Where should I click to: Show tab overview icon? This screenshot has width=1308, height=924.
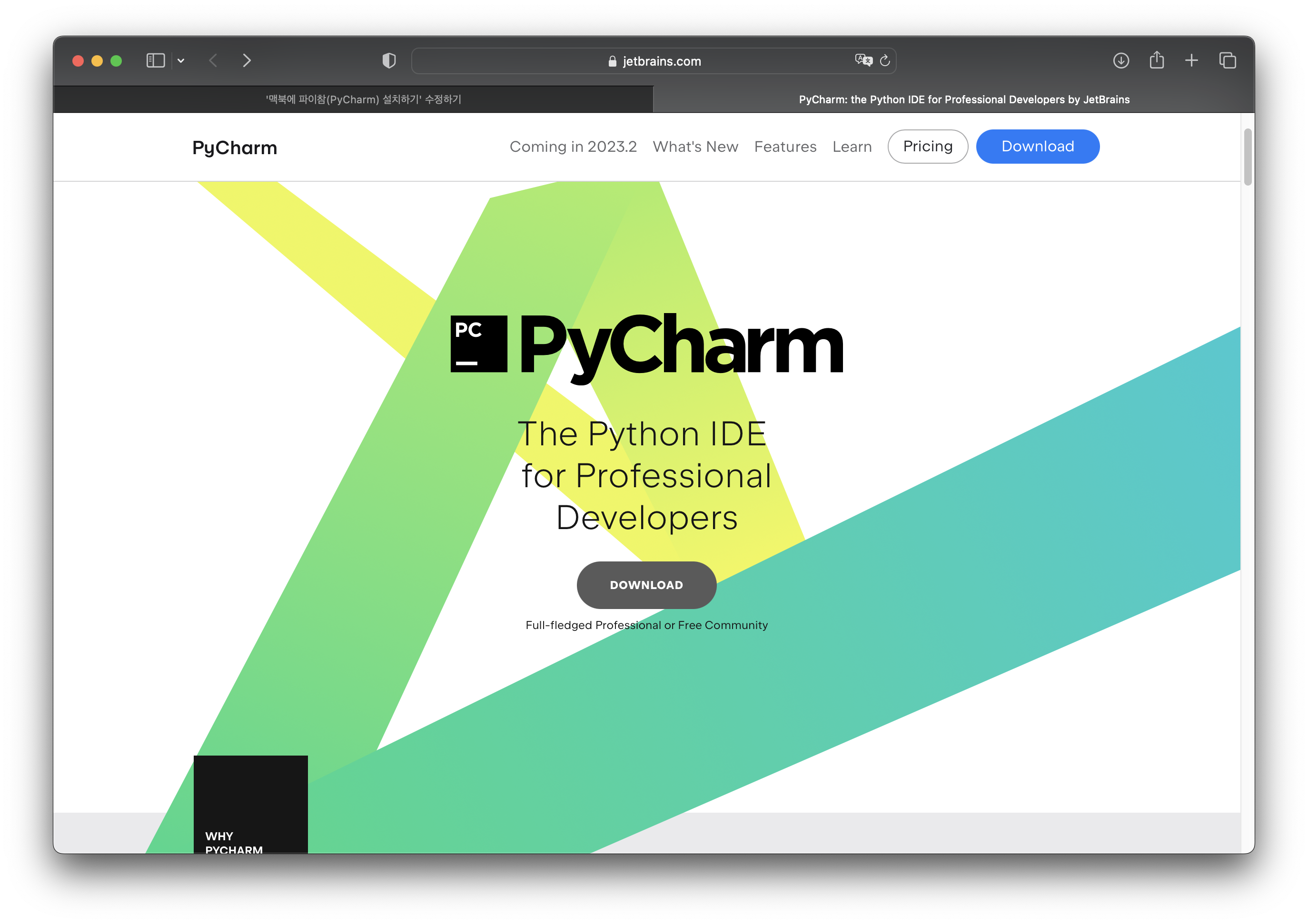(1227, 60)
